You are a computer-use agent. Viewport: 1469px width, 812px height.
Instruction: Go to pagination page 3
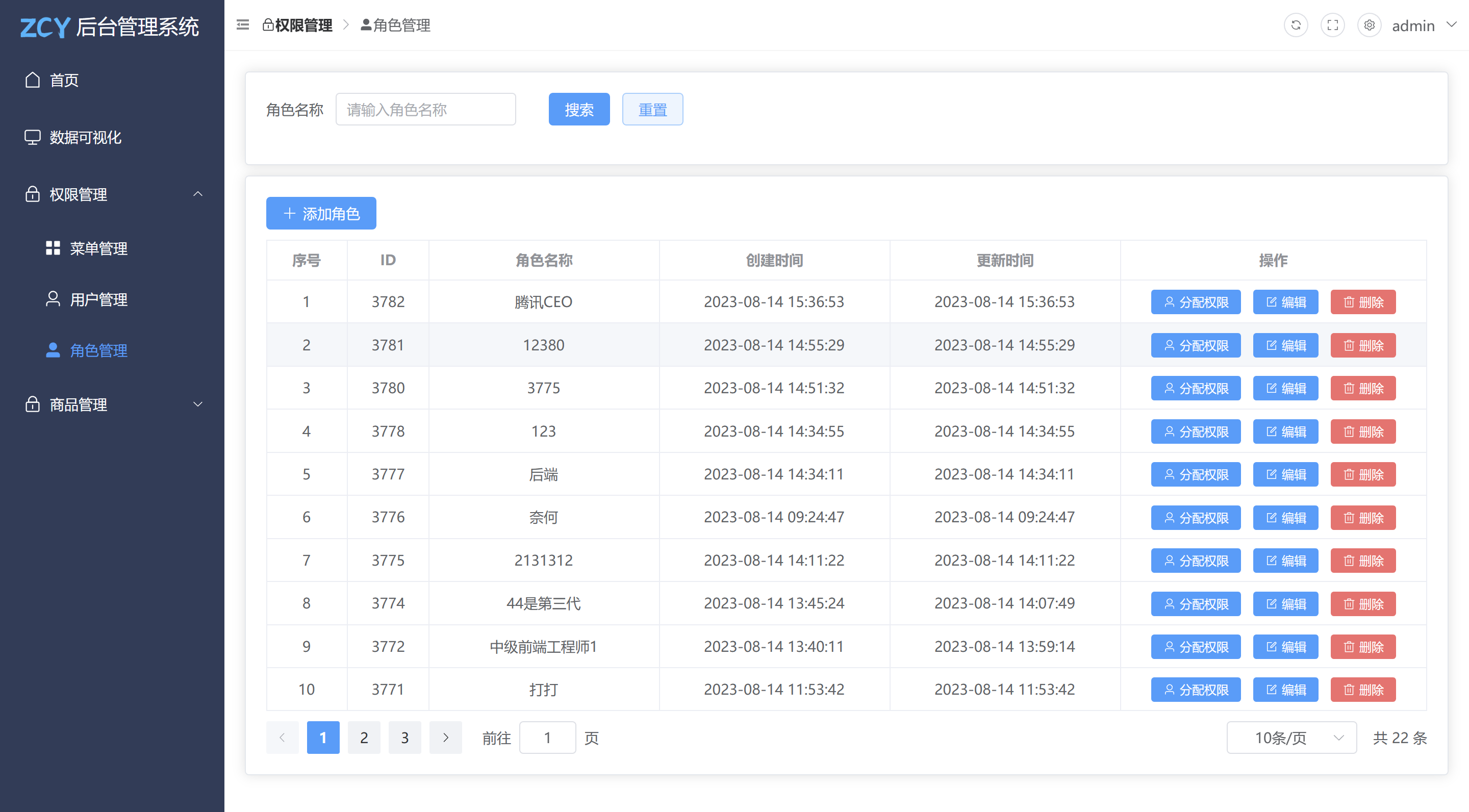(405, 738)
